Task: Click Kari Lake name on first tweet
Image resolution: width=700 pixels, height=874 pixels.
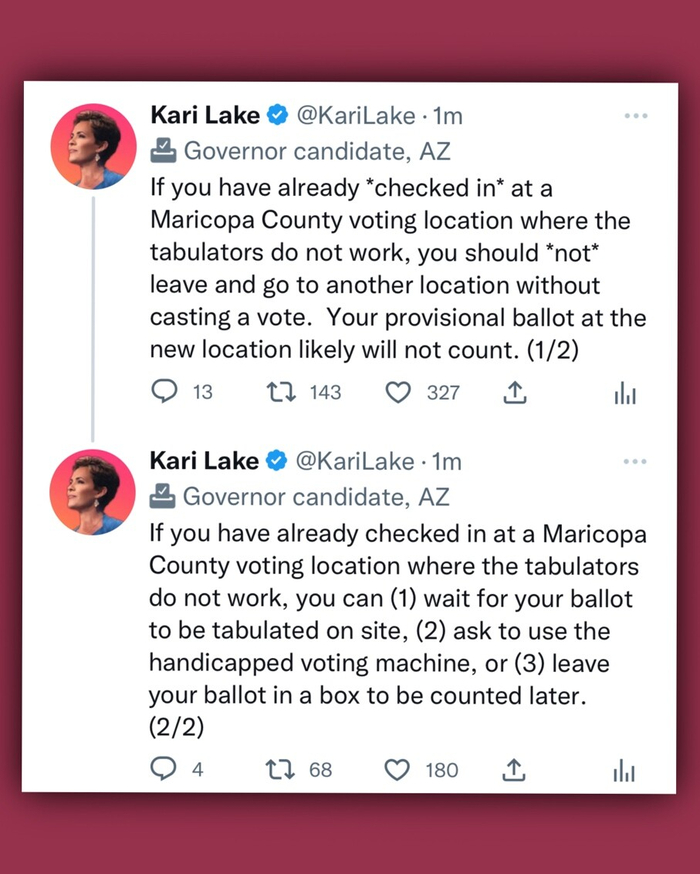Action: pos(204,116)
